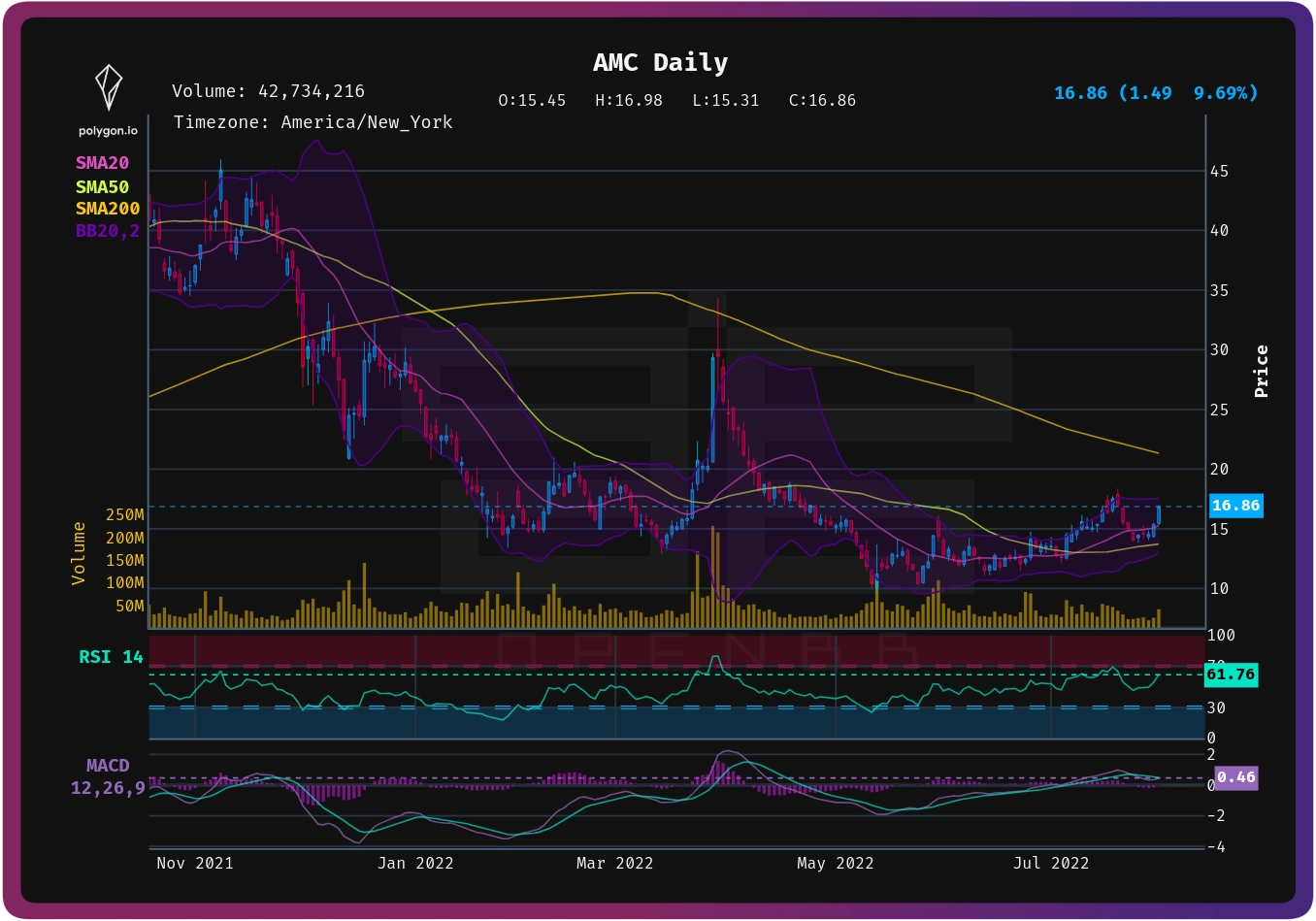Click the price change 16.86 (1.49 9.69%)
Viewport: 1316px width, 921px height.
(x=1156, y=93)
